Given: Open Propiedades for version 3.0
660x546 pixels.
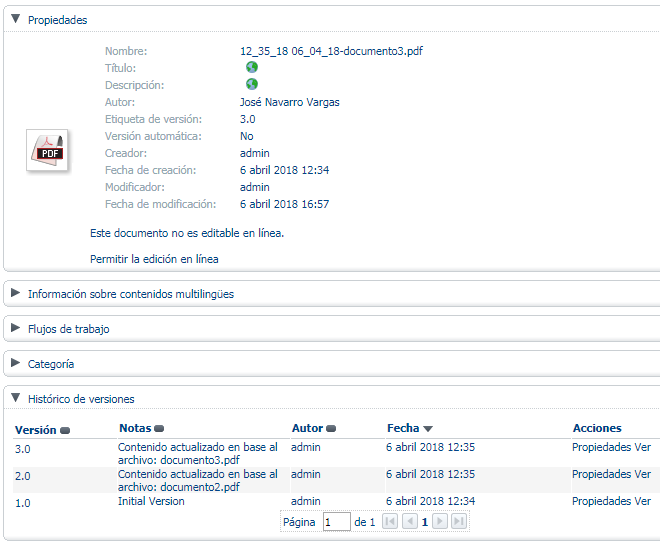Looking at the screenshot, I should (601, 447).
